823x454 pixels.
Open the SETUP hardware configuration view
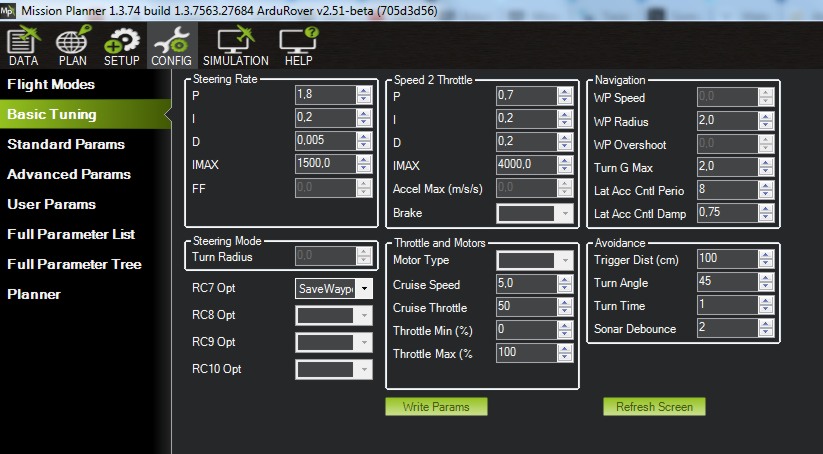tap(122, 47)
